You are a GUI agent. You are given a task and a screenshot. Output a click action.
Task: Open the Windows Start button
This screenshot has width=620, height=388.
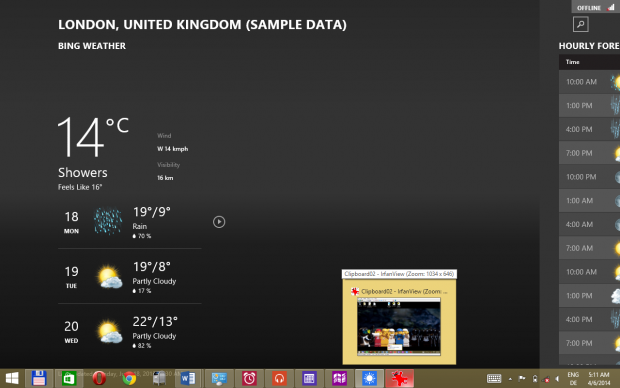point(12,379)
